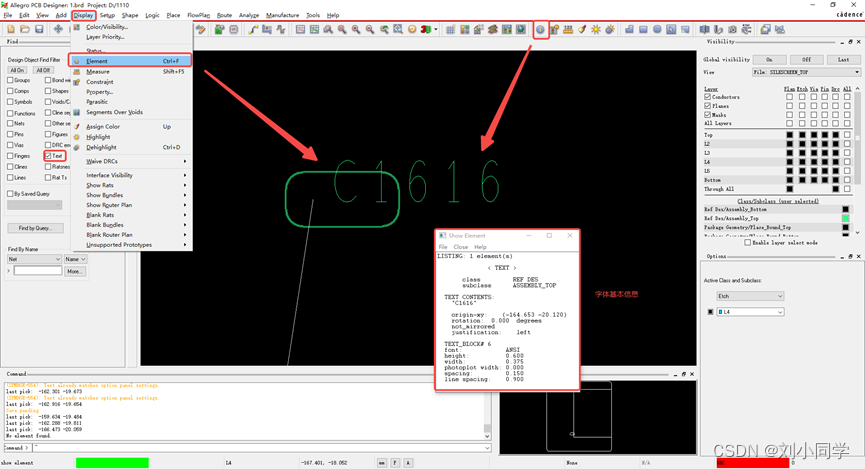Click the Global visibility Off button
Screen dimensions: 865x469
pos(806,59)
